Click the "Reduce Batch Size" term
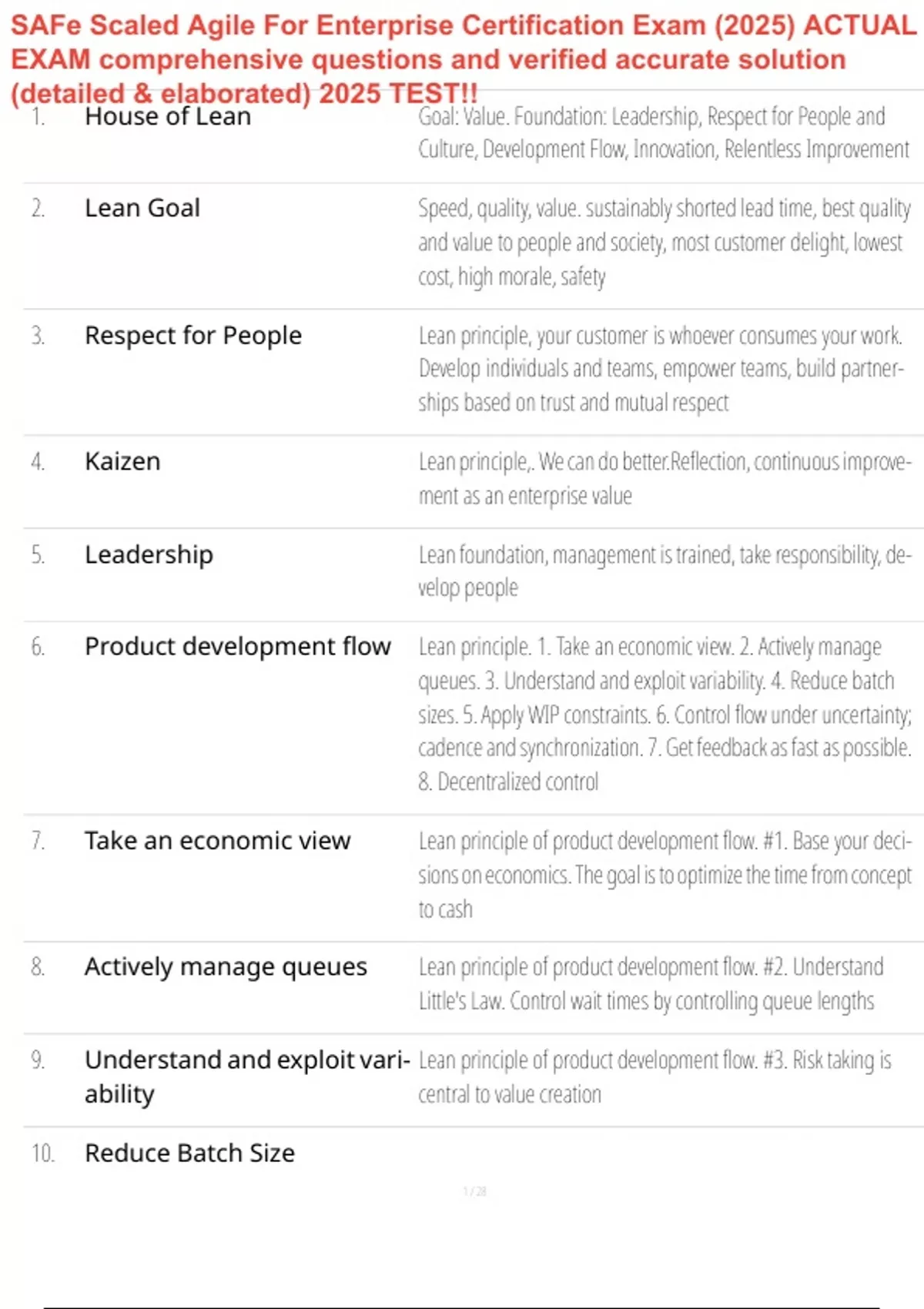Screen dimensions: 924x1309 pos(189,1153)
